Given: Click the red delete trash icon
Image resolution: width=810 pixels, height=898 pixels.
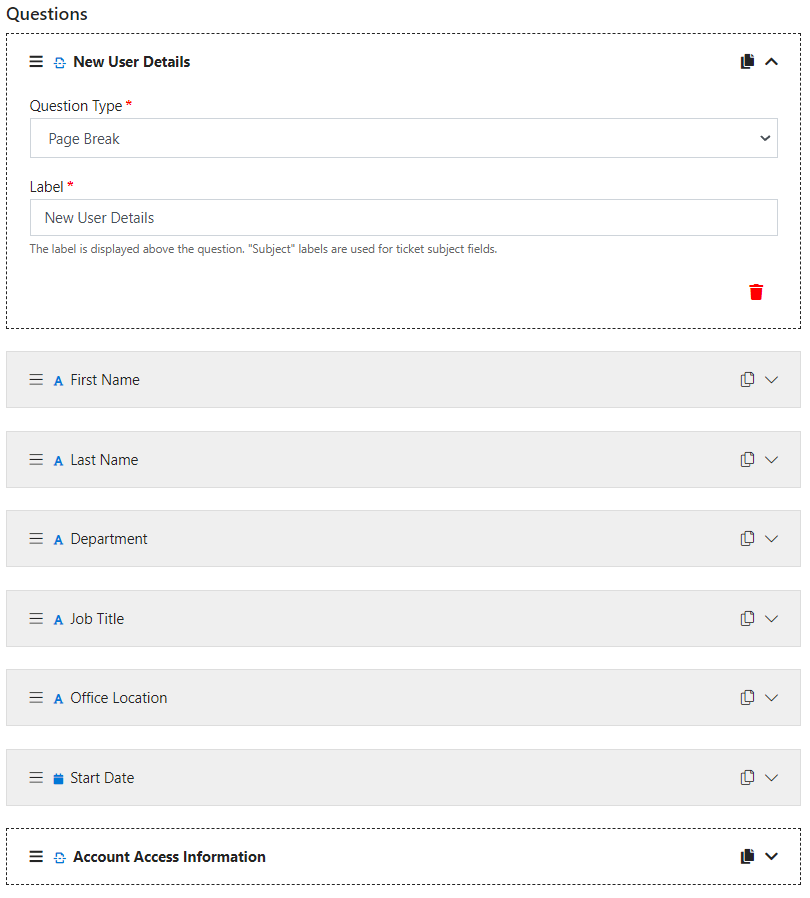Looking at the screenshot, I should (756, 292).
